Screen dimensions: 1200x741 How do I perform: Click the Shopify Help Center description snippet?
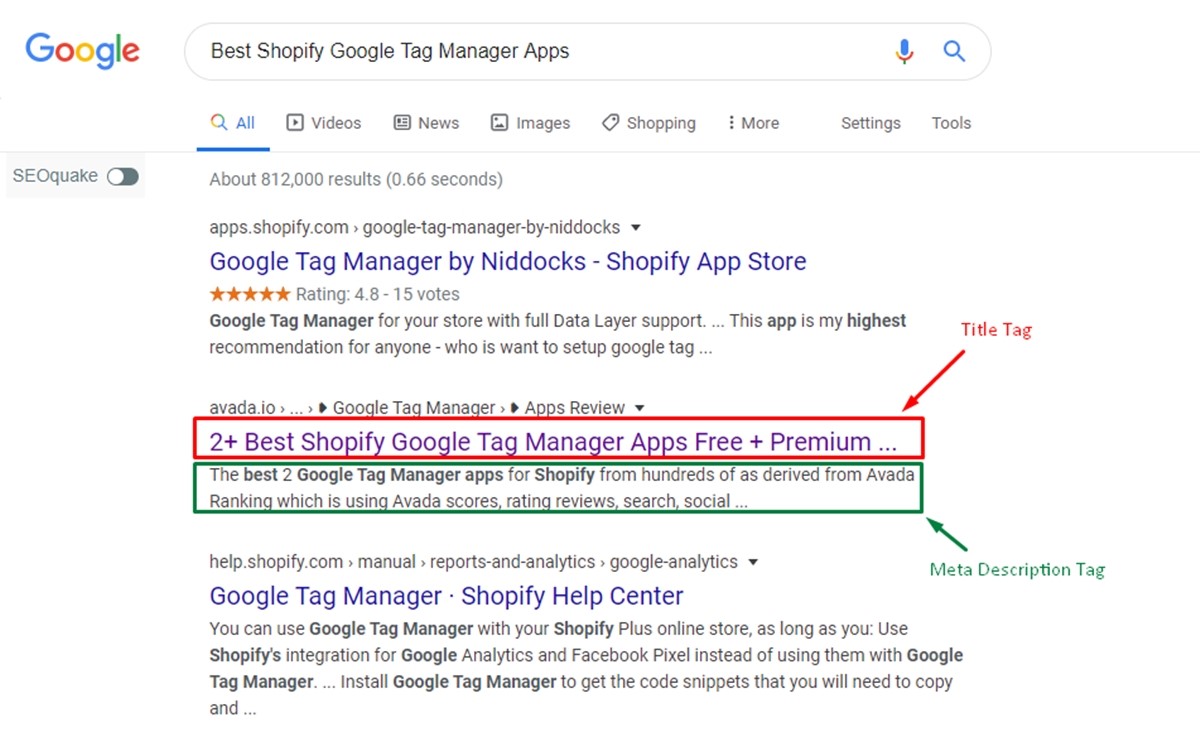click(x=586, y=669)
